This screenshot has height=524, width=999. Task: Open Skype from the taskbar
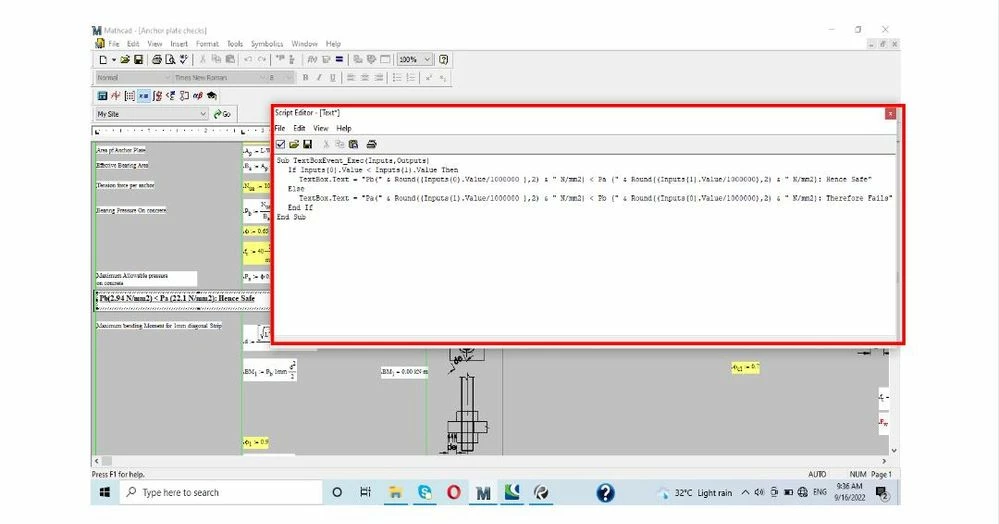click(424, 492)
